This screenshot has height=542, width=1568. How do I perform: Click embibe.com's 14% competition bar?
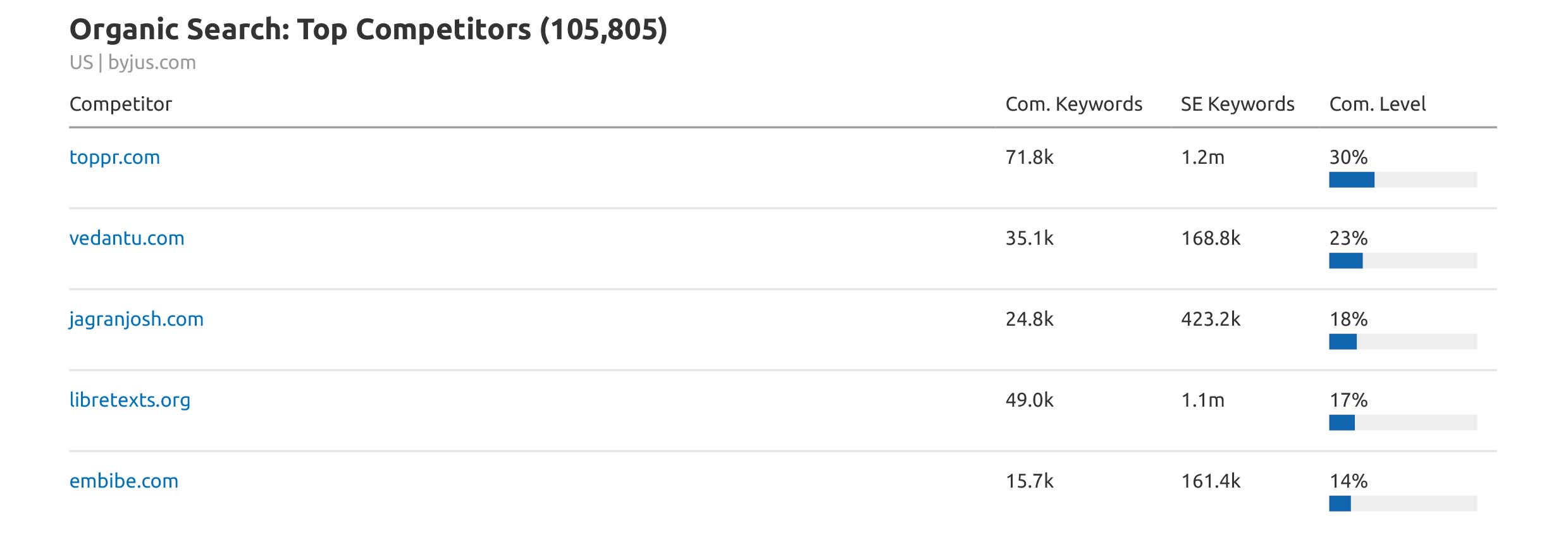[1402, 504]
